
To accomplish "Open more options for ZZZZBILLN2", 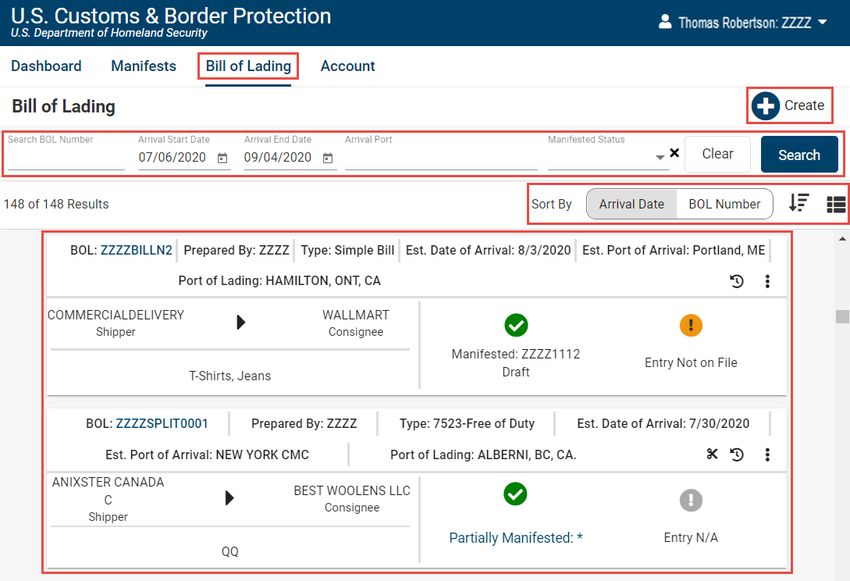I will 767,282.
